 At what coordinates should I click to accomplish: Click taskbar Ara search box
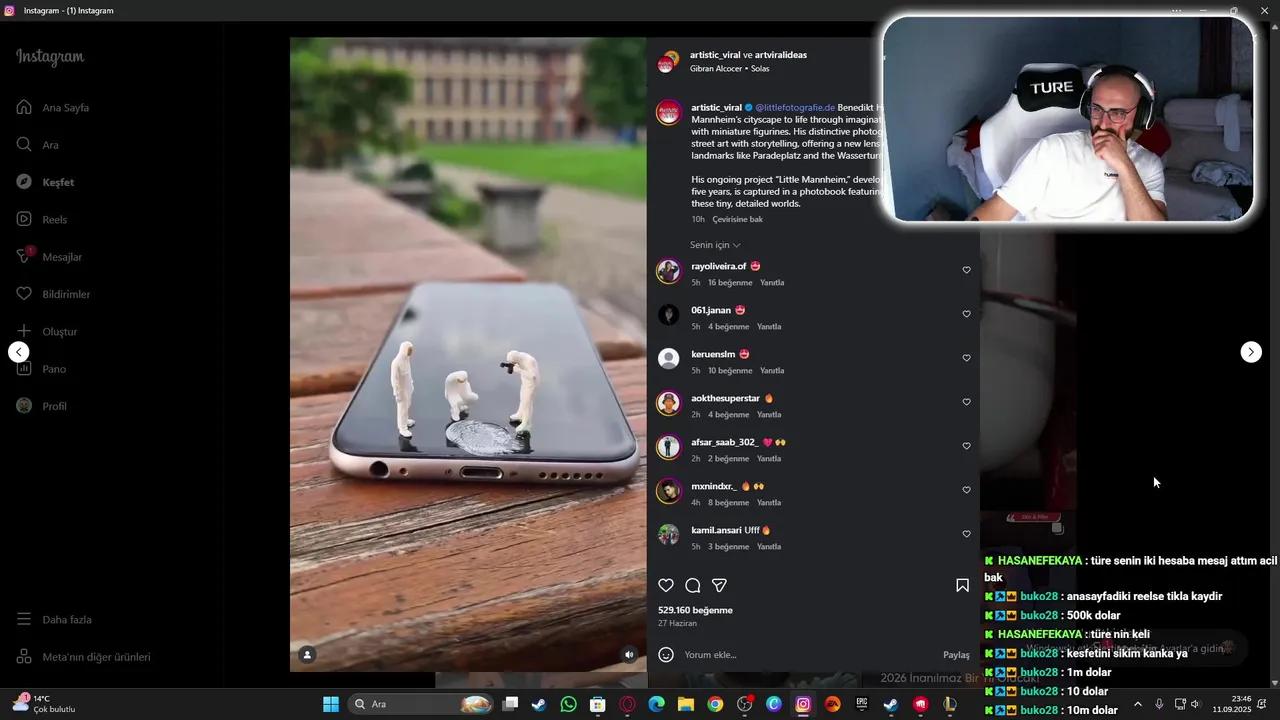422,704
